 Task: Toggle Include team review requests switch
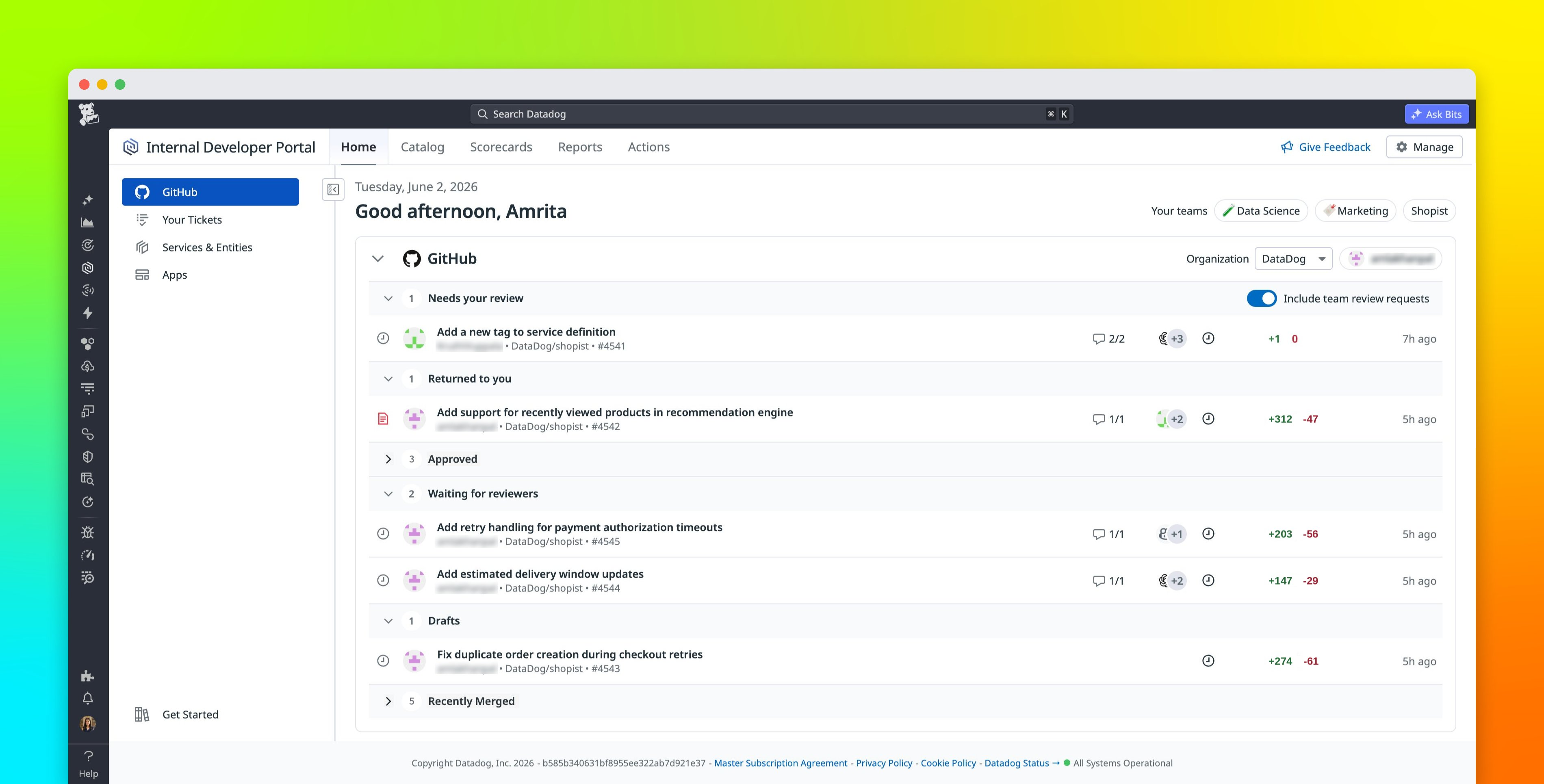[1262, 299]
